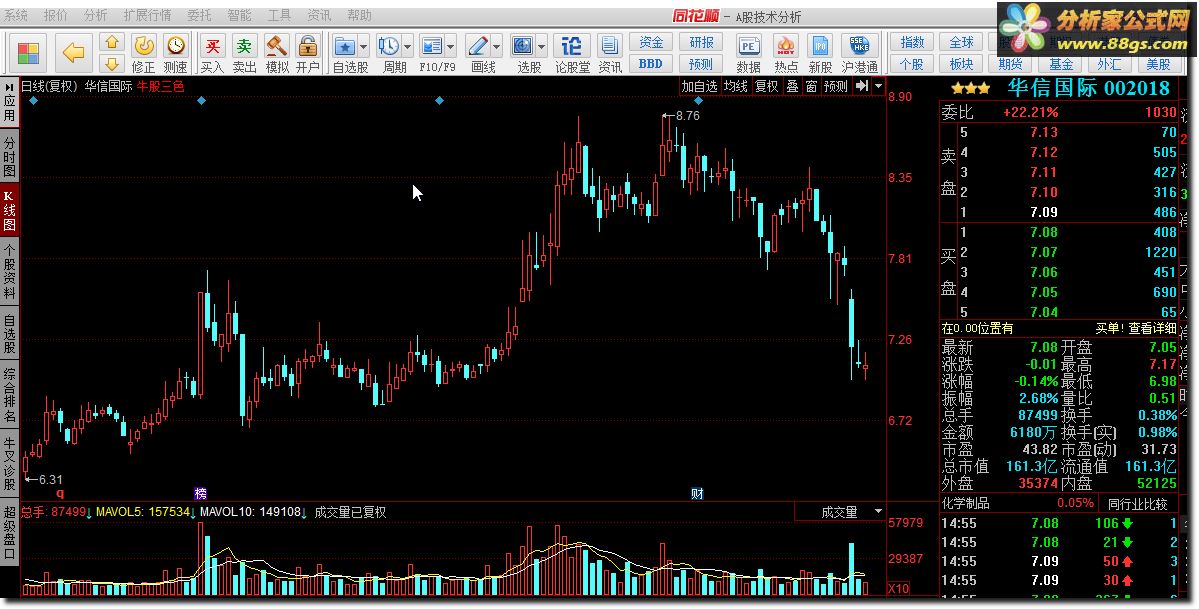
Task: Open the 论股堂 forum icon
Action: click(x=572, y=54)
